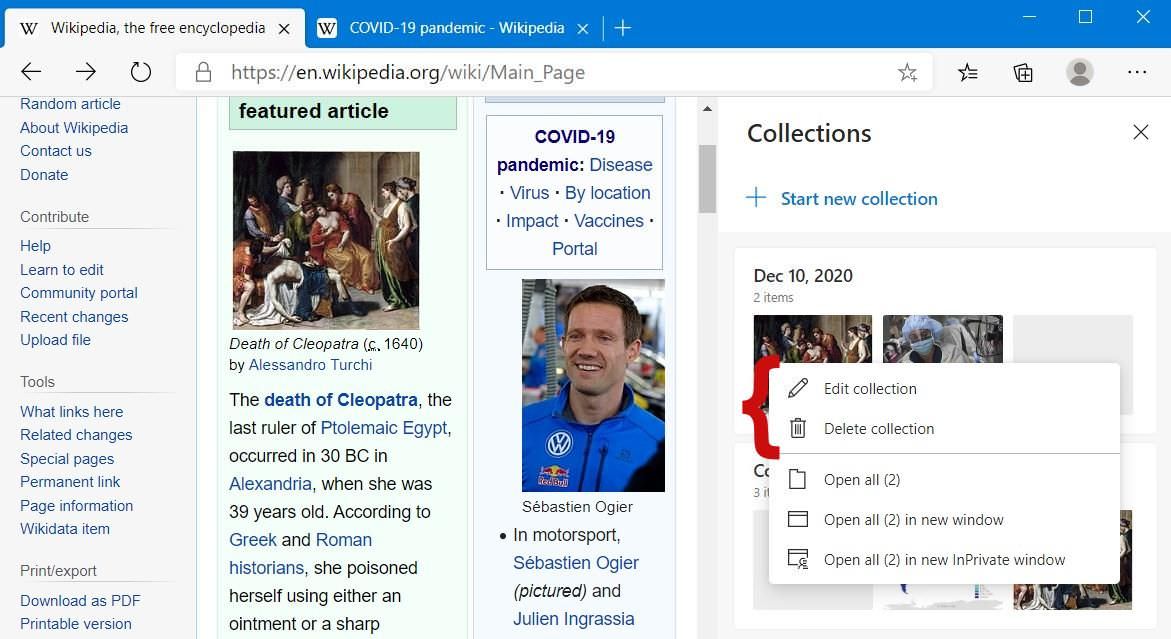Click the vertical scrollbar thumb
This screenshot has width=1171, height=639.
coord(706,178)
